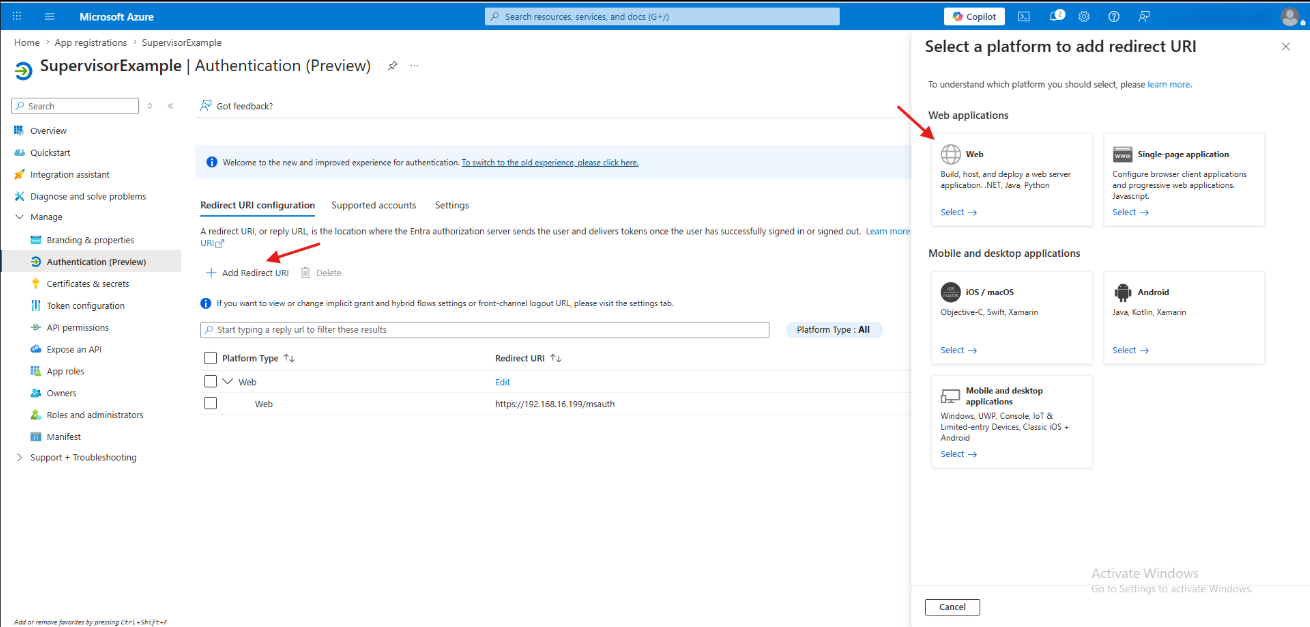Go to Home breadcrumb
The height and width of the screenshot is (627, 1310).
coord(27,43)
